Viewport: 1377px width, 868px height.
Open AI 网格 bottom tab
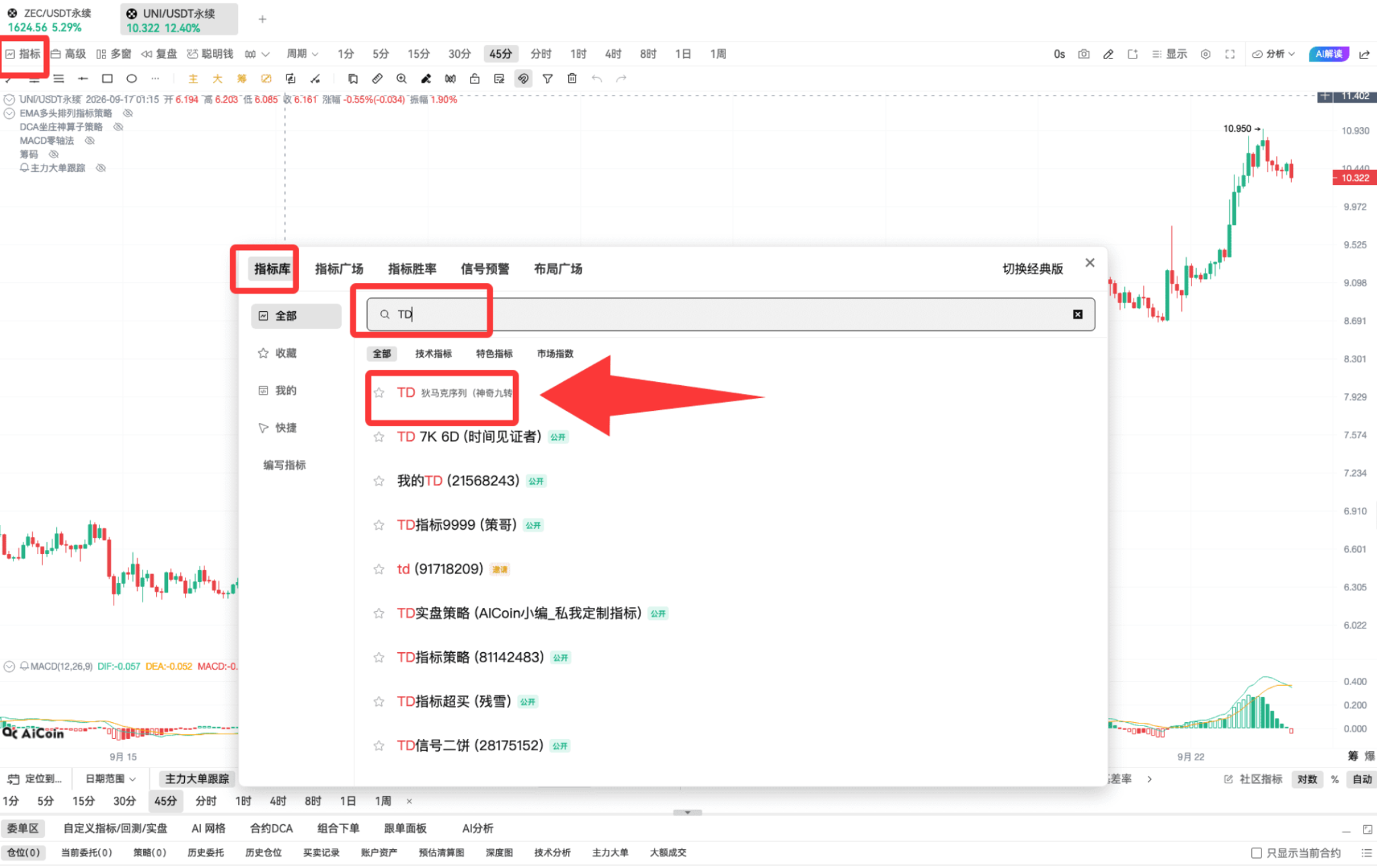click(208, 828)
